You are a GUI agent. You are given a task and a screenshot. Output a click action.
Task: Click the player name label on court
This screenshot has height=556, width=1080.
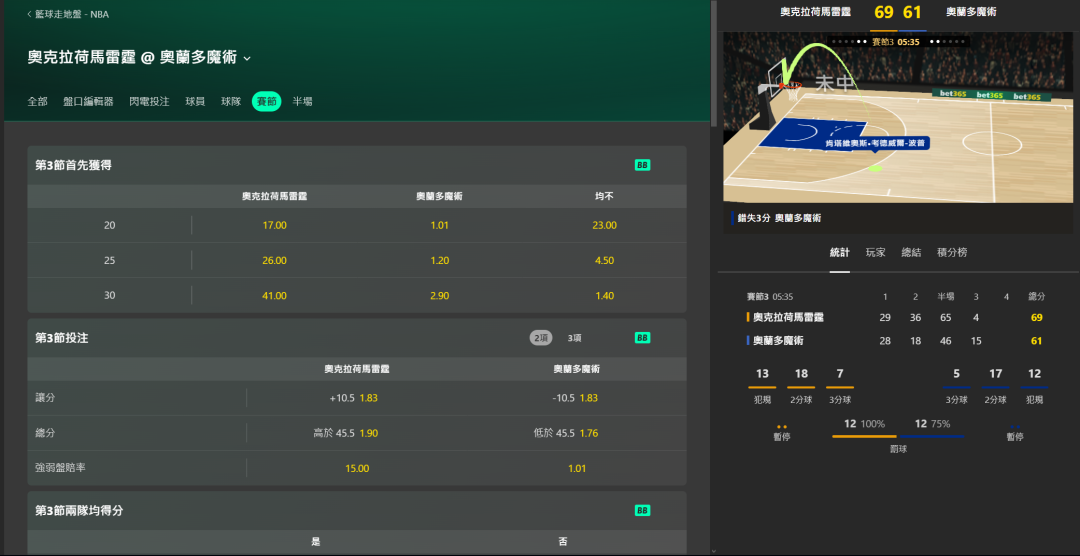coord(875,143)
